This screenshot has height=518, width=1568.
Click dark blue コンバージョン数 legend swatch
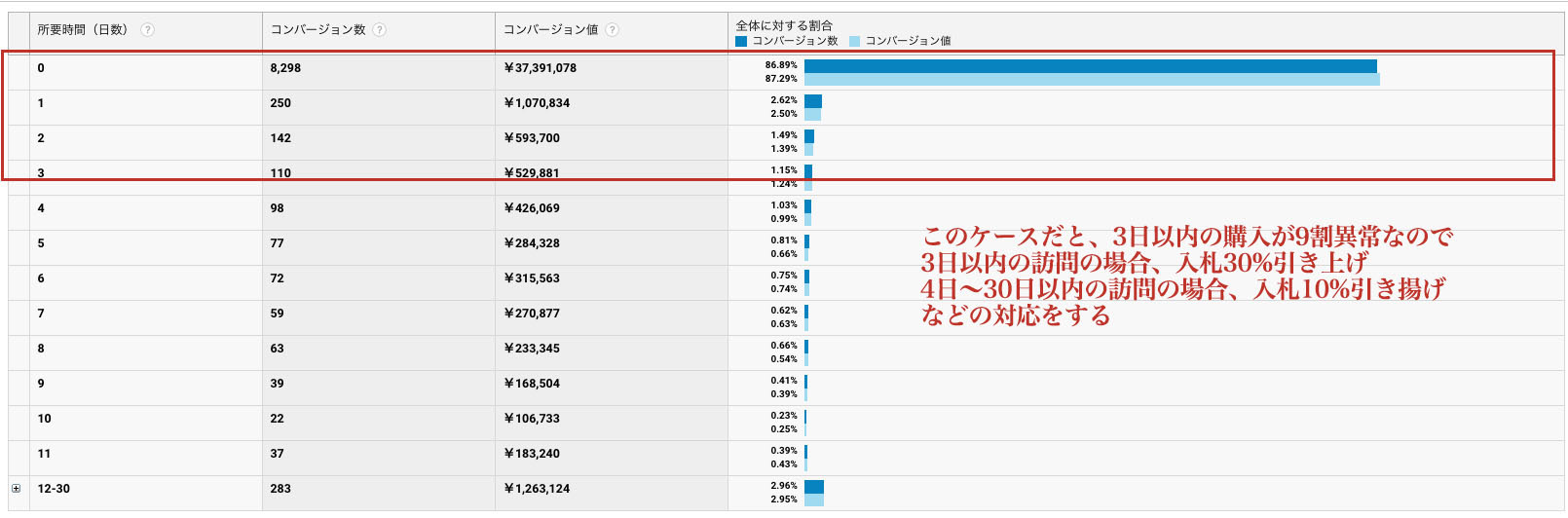pyautogui.click(x=741, y=41)
